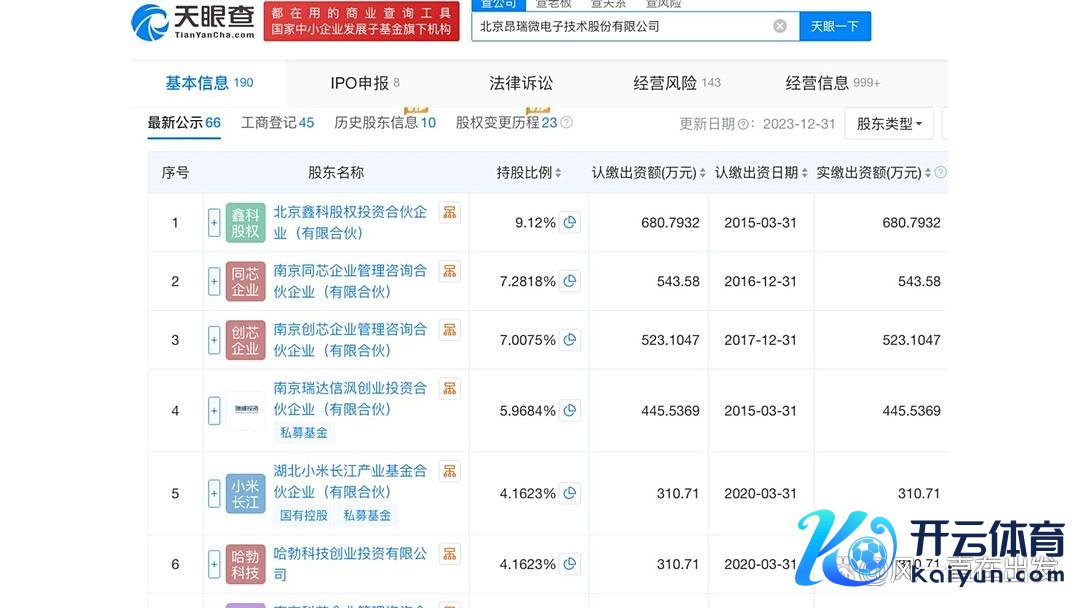
Task: Select the 工商登记 45 sub-tab
Action: tap(277, 123)
